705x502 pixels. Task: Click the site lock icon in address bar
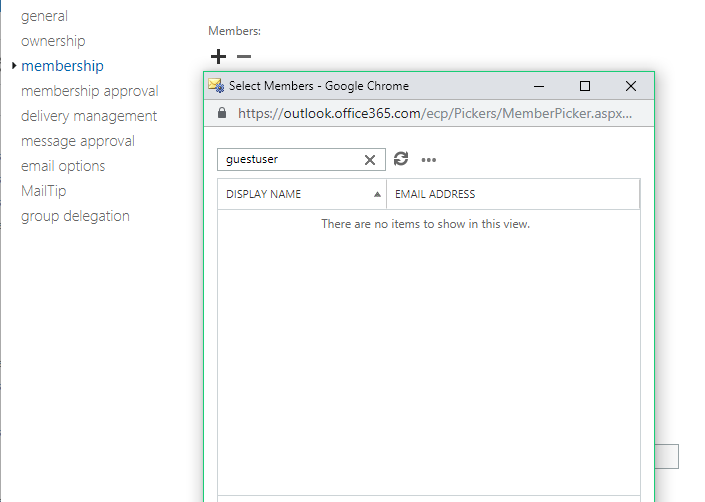[222, 113]
